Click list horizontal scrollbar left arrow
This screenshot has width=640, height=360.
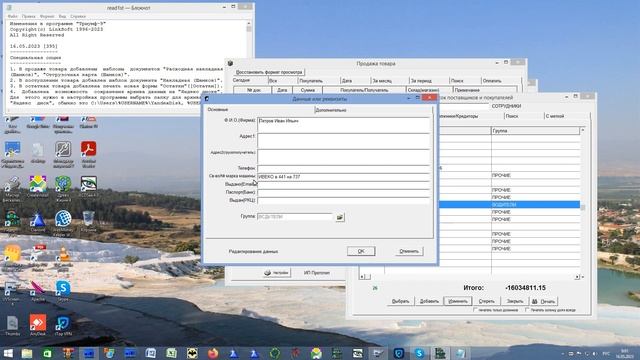tap(362, 277)
